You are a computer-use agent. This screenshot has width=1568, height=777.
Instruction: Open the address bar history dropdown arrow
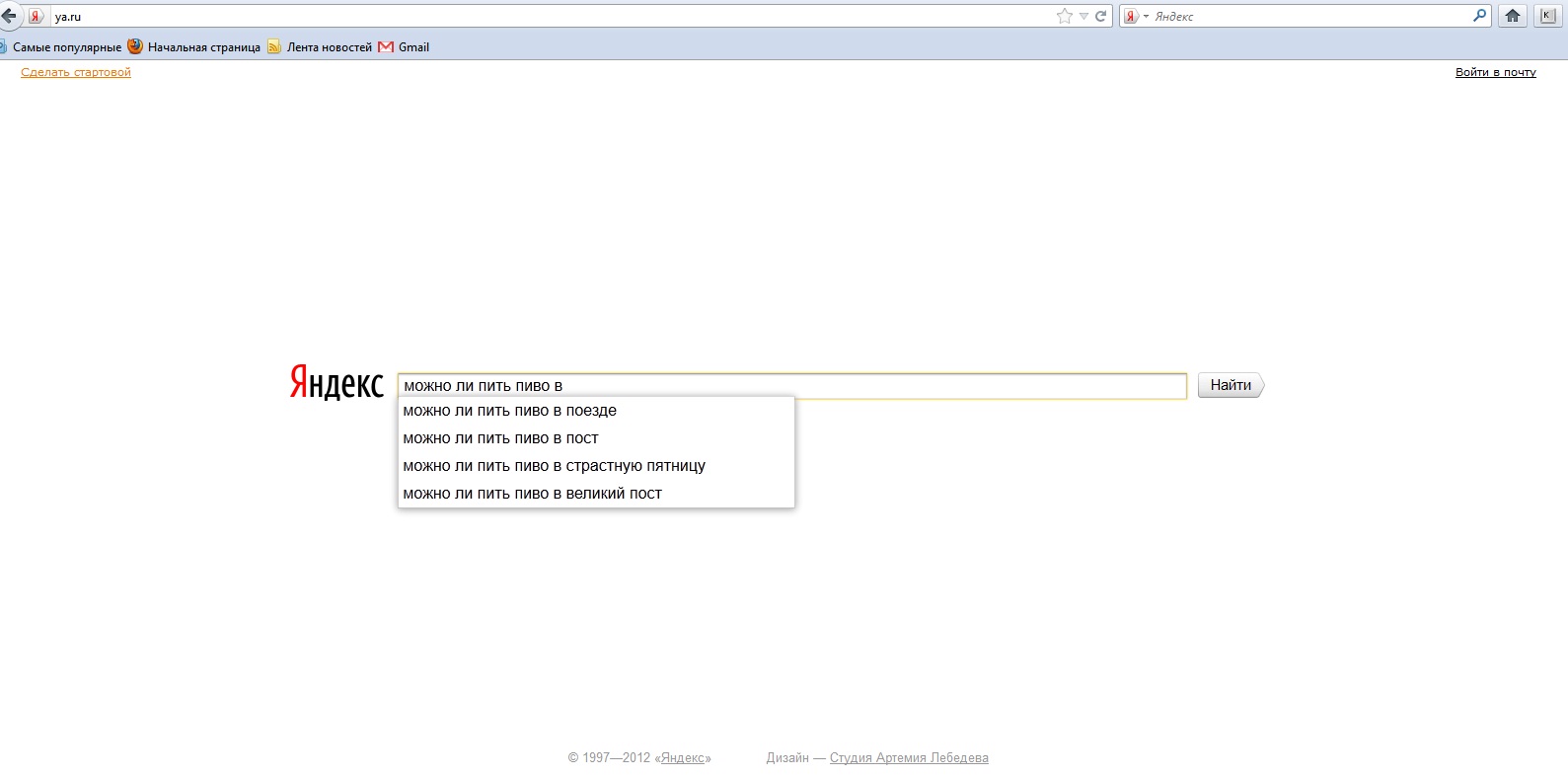1083,16
